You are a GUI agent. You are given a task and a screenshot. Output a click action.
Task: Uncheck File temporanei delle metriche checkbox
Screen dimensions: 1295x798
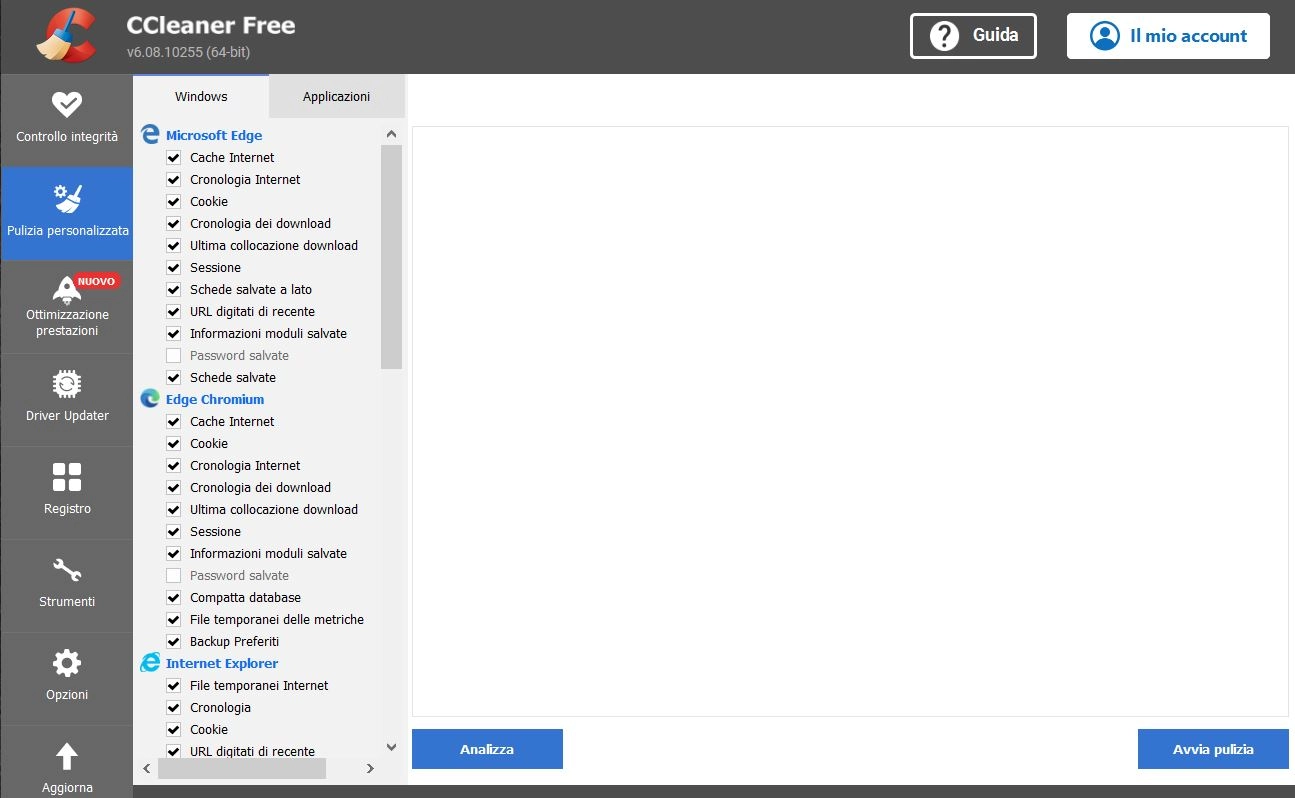(173, 619)
